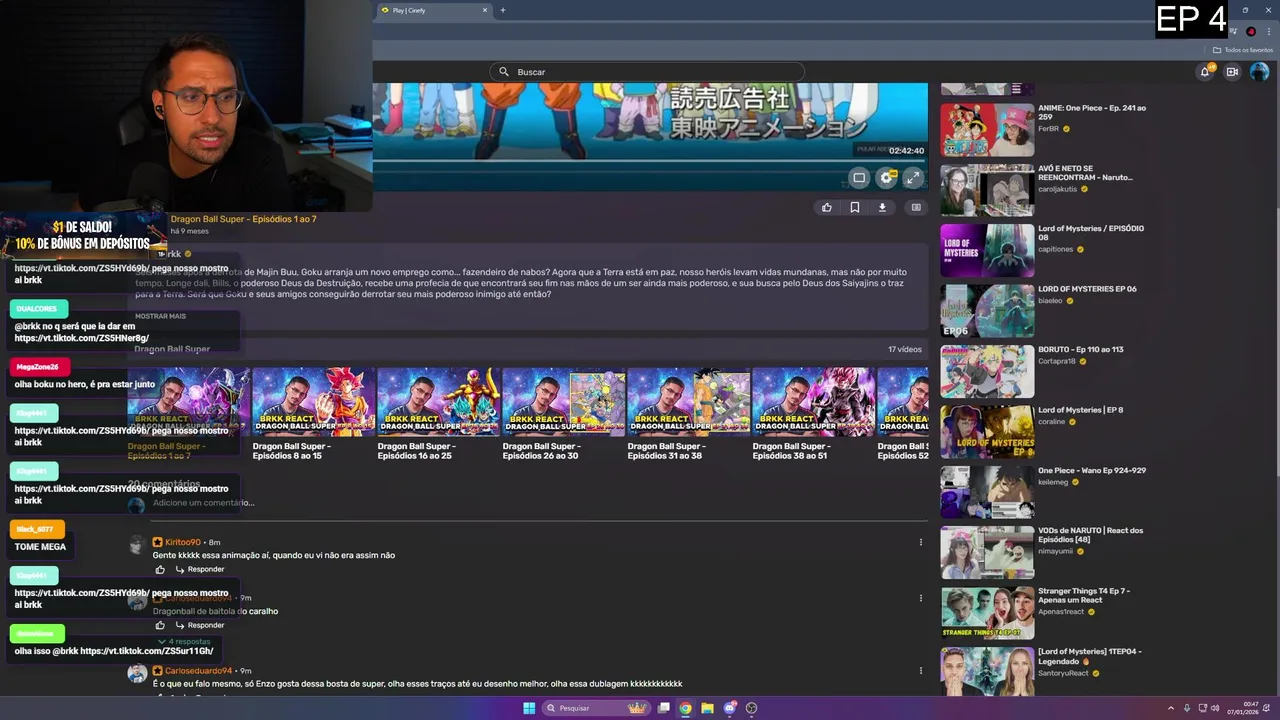Viewport: 1280px width, 720px height.
Task: Click the Windows Pesquisar taskbar search box
Action: (x=596, y=708)
